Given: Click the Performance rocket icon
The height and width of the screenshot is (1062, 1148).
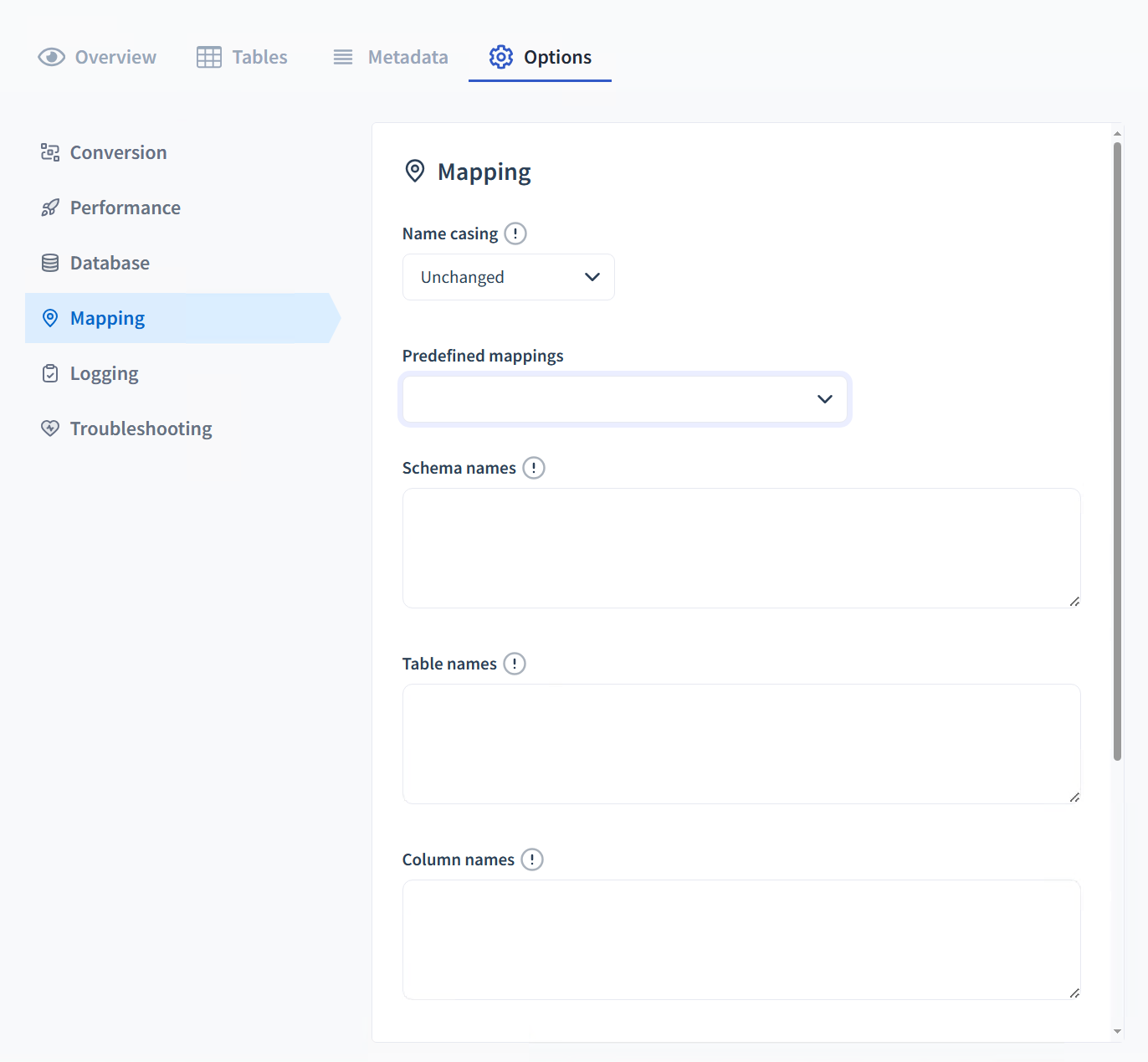Looking at the screenshot, I should pyautogui.click(x=50, y=208).
